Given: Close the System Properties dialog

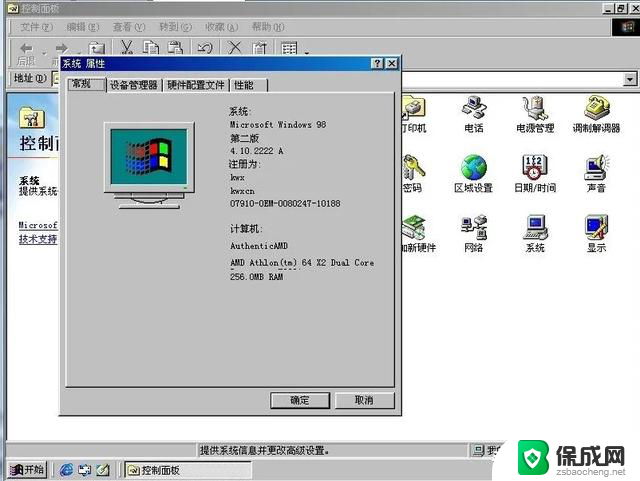Looking at the screenshot, I should coord(392,63).
